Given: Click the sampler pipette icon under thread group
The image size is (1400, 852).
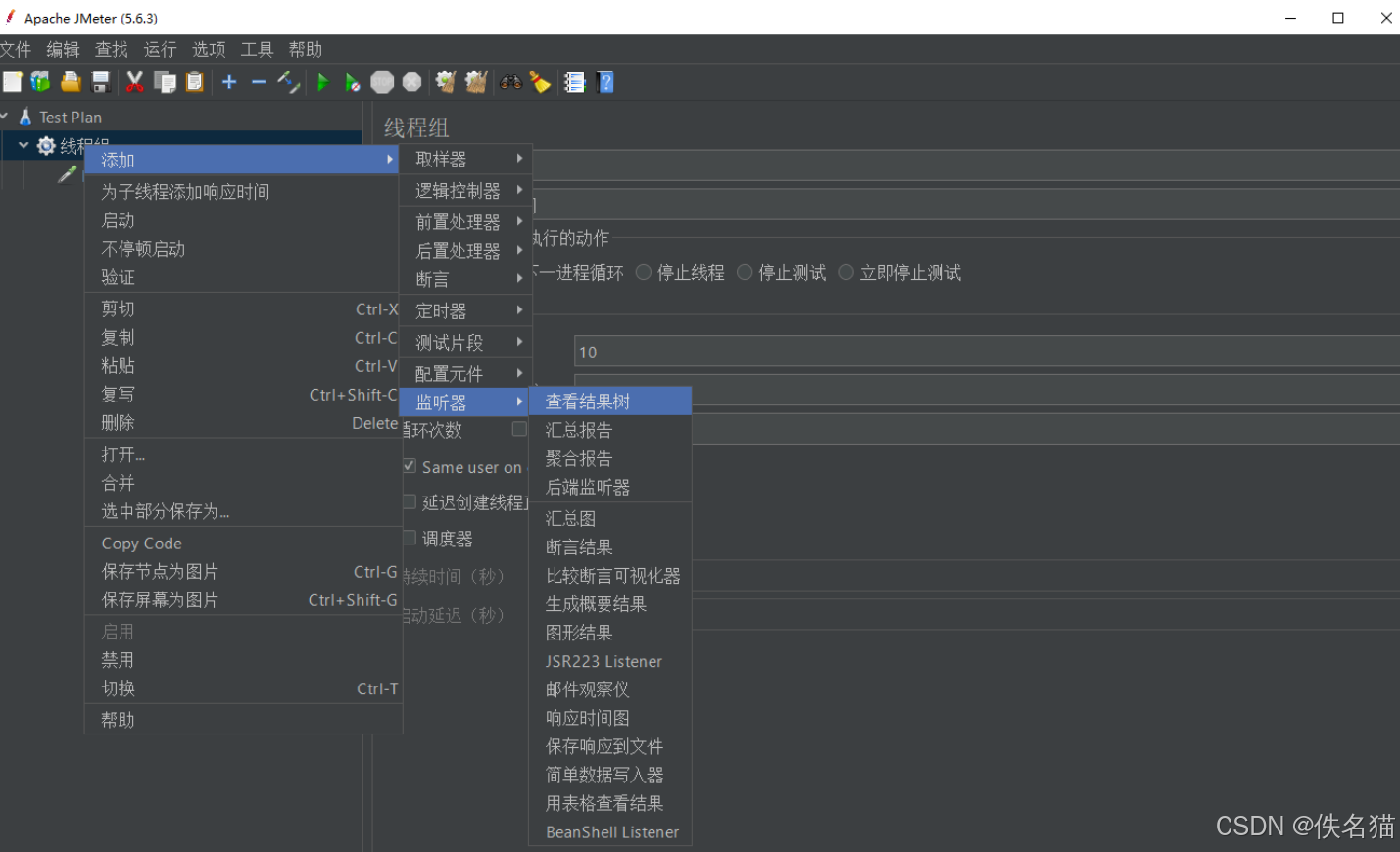Looking at the screenshot, I should 68,174.
